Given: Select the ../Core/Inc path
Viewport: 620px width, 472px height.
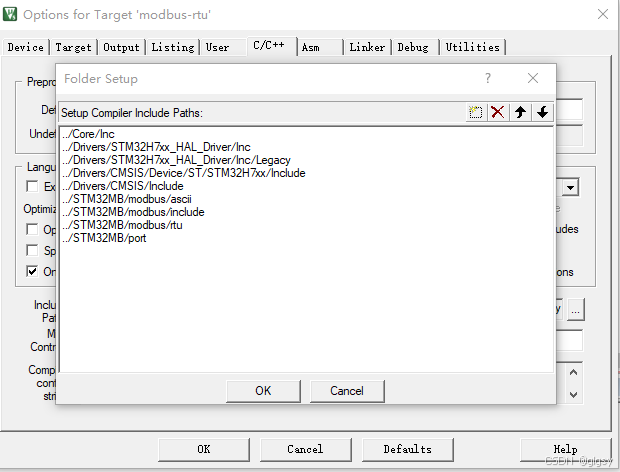Looking at the screenshot, I should pos(88,134).
